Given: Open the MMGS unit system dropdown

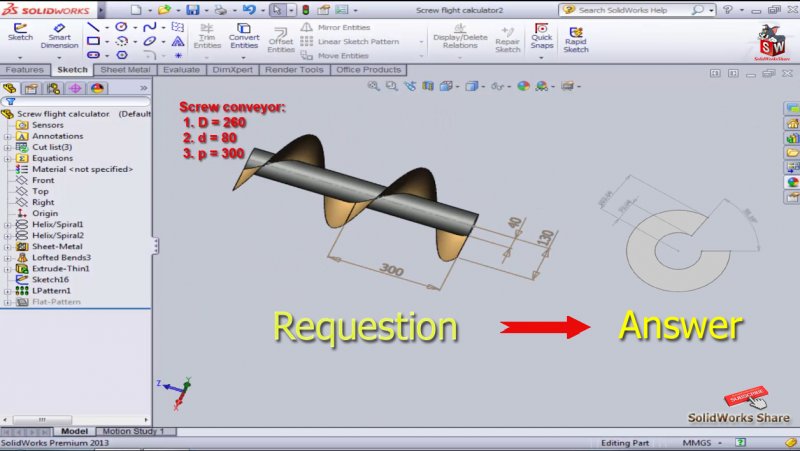Looking at the screenshot, I should (701, 443).
